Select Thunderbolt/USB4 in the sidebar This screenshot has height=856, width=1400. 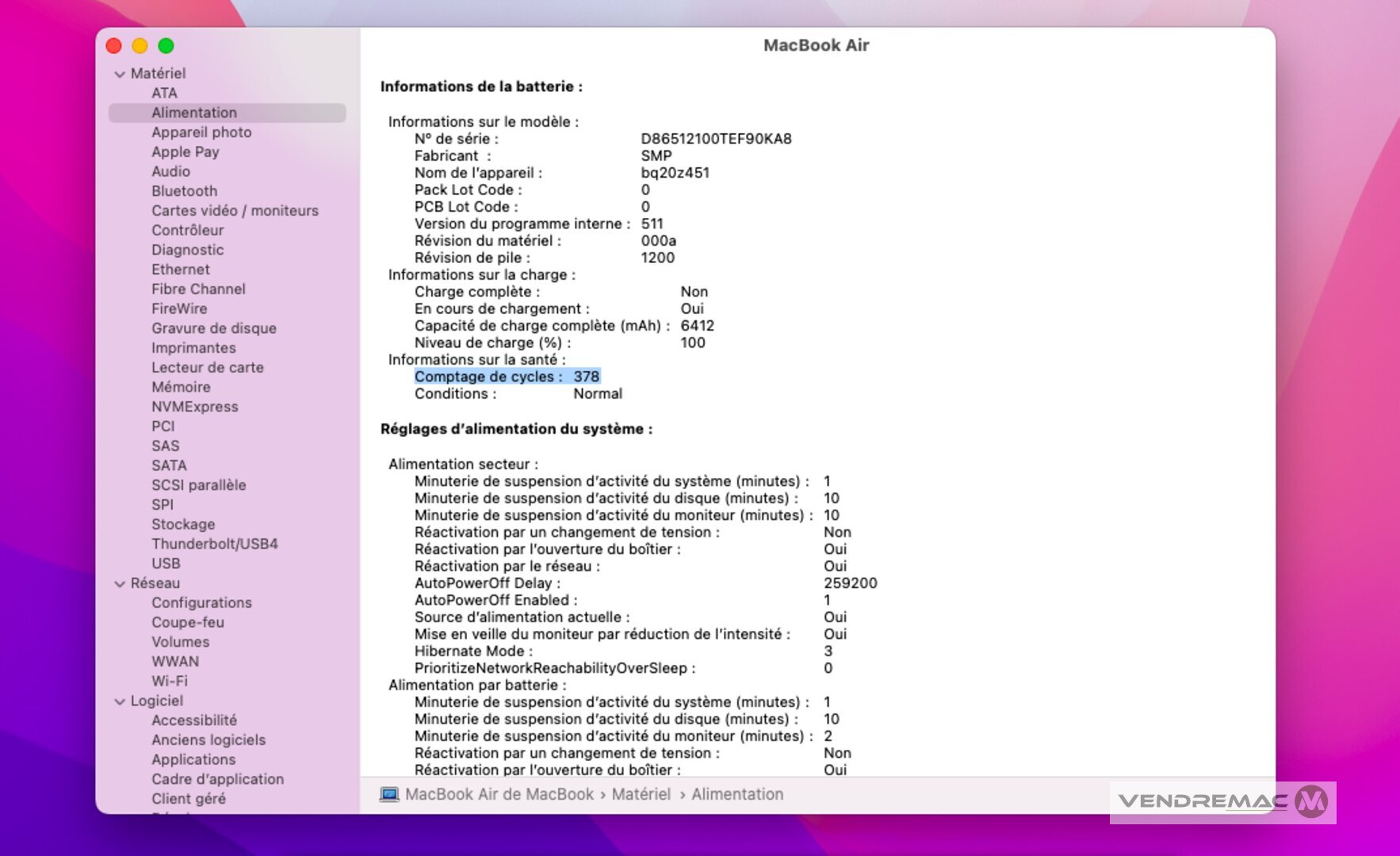point(214,544)
